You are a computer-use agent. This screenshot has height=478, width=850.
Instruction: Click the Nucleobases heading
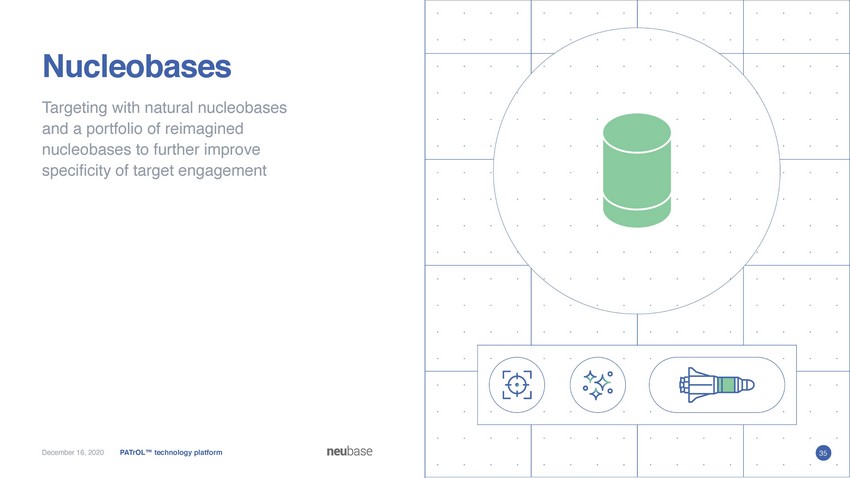tap(137, 67)
